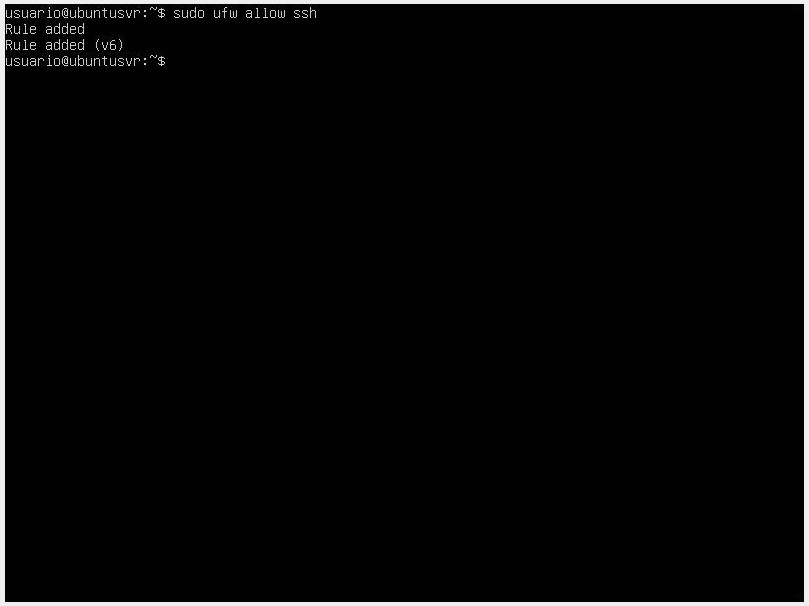
Task: Click the tilde in the first prompt line
Action: [153, 11]
